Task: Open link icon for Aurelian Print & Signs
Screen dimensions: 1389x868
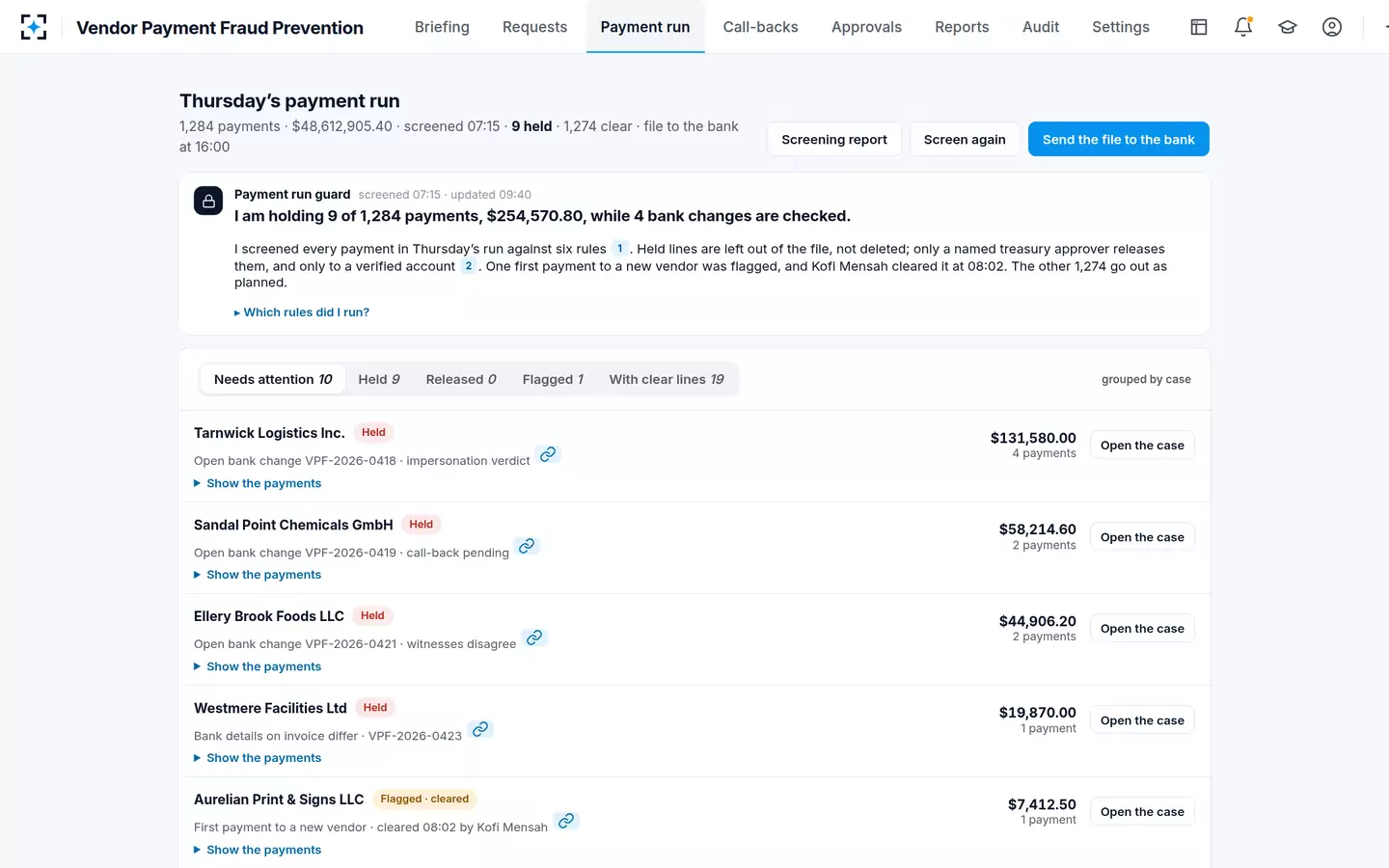Action: point(566,821)
